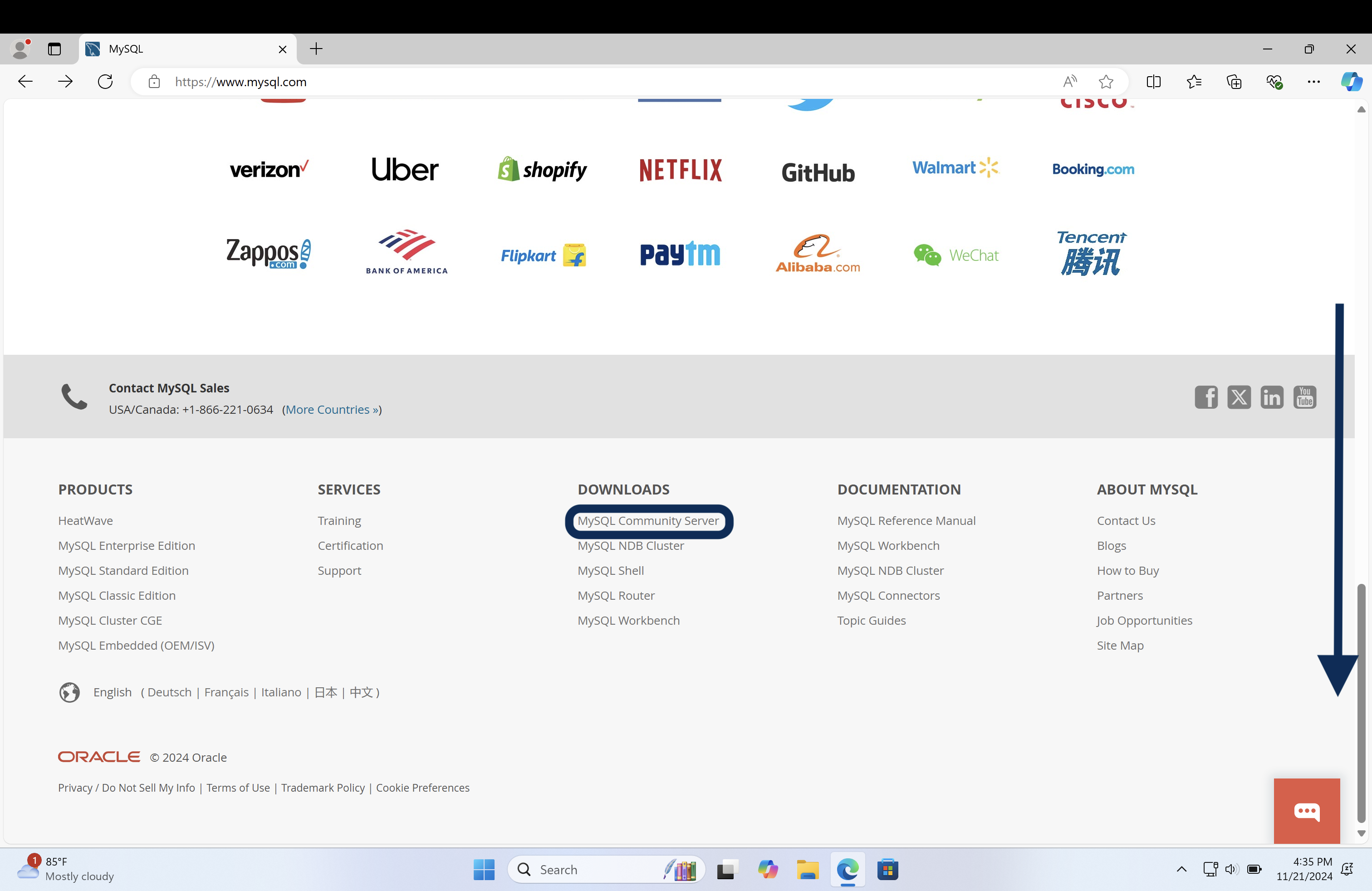1372x891 pixels.
Task: Open the Favorites list icon
Action: tap(1194, 82)
